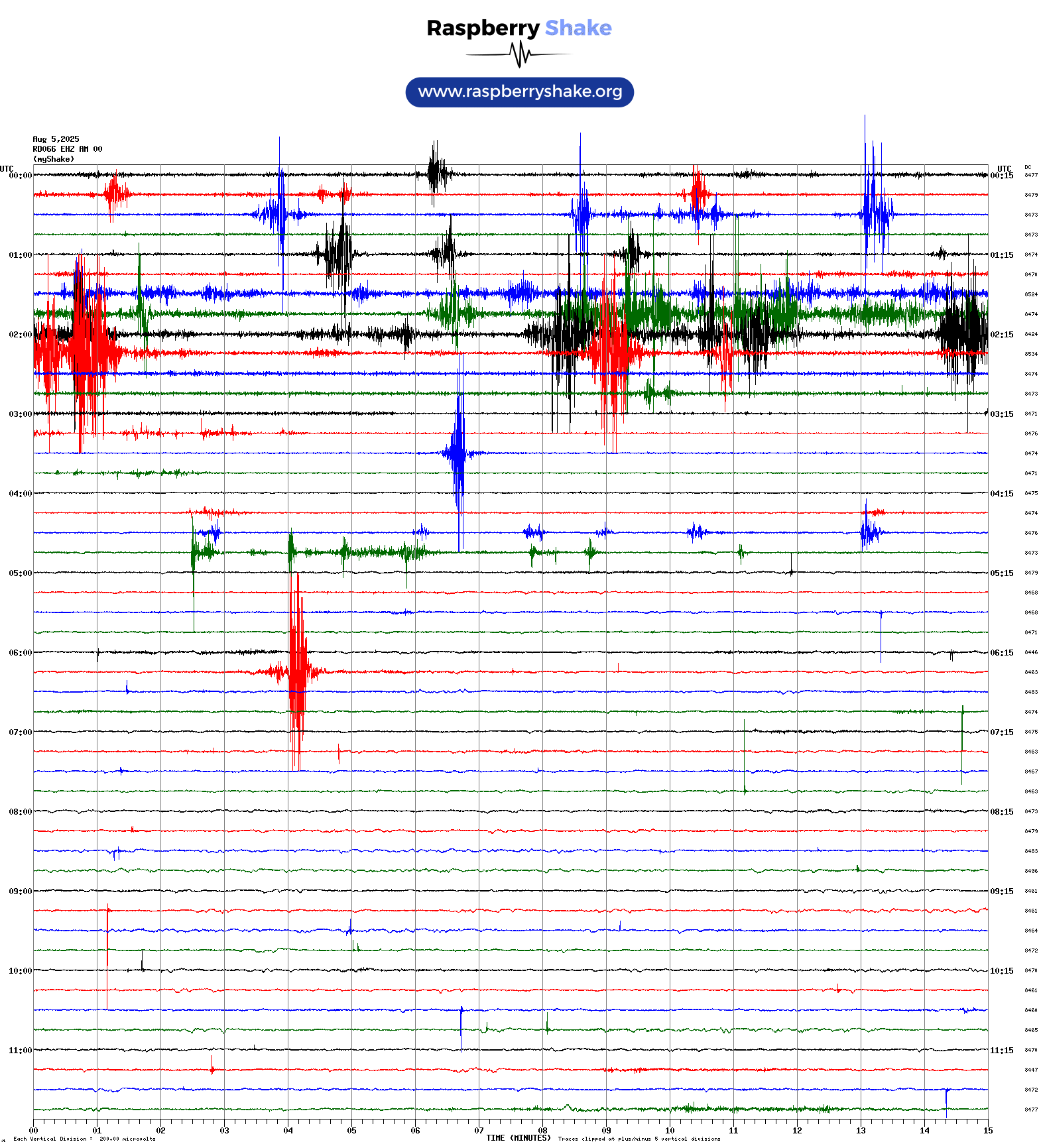The width and height of the screenshot is (1041, 1148).
Task: Click the left-side UTC column header
Action: click(7, 168)
